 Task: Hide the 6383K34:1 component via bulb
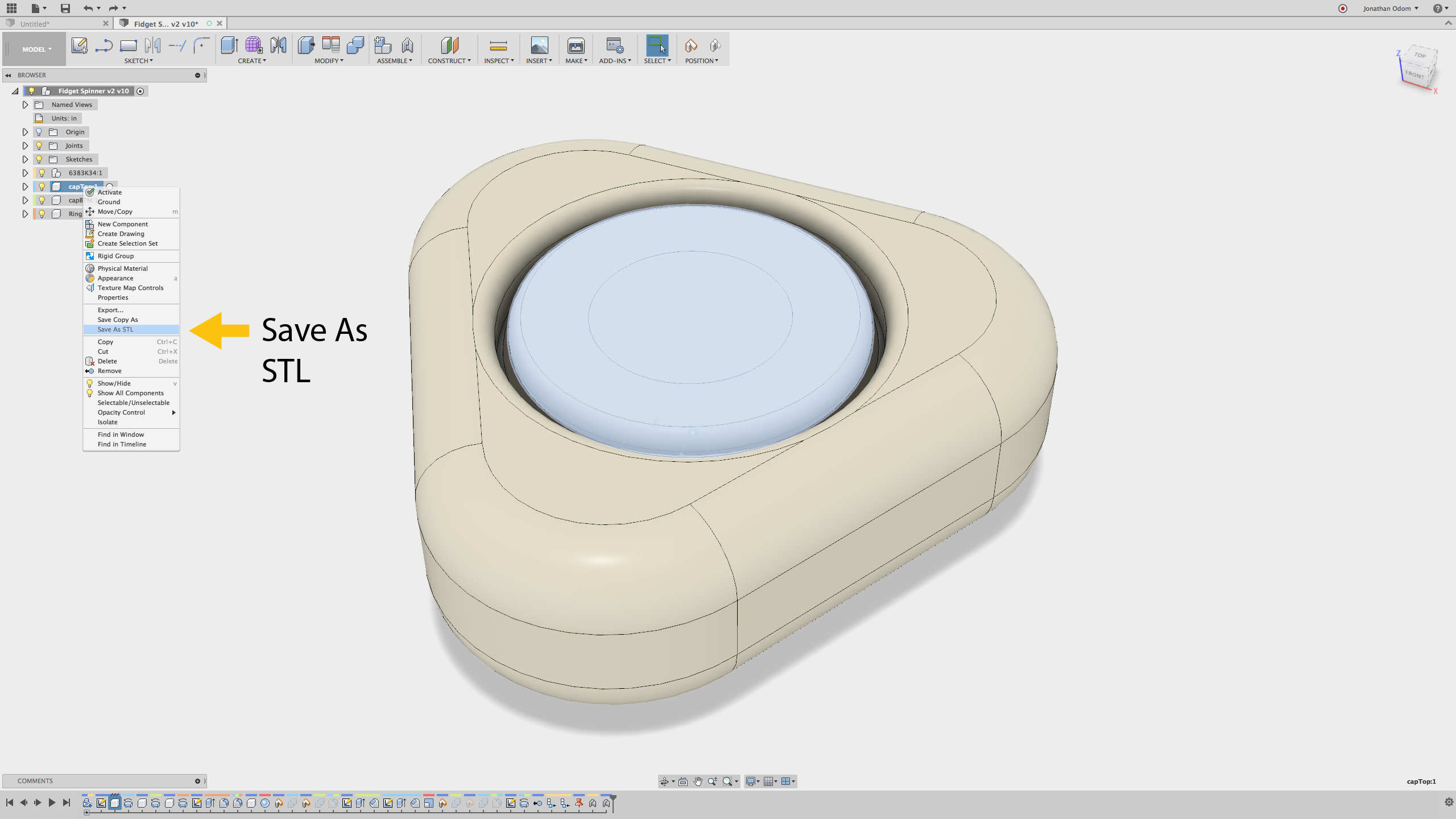point(42,173)
